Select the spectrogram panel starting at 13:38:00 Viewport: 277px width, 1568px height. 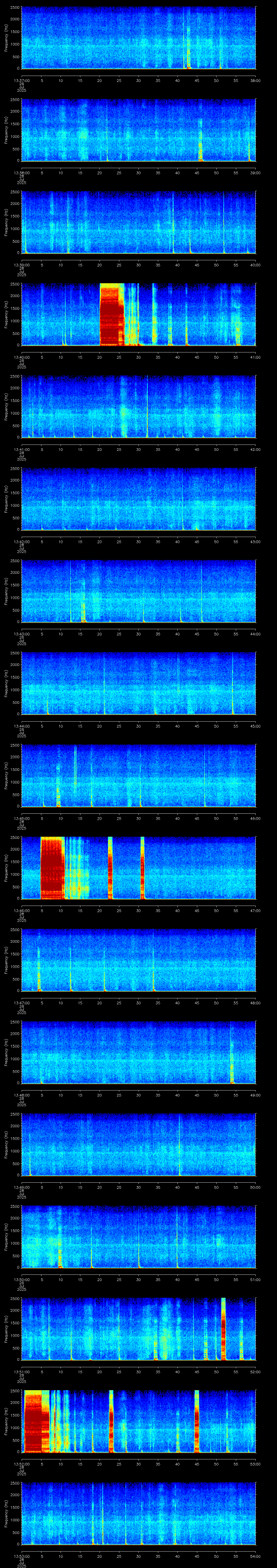click(139, 131)
